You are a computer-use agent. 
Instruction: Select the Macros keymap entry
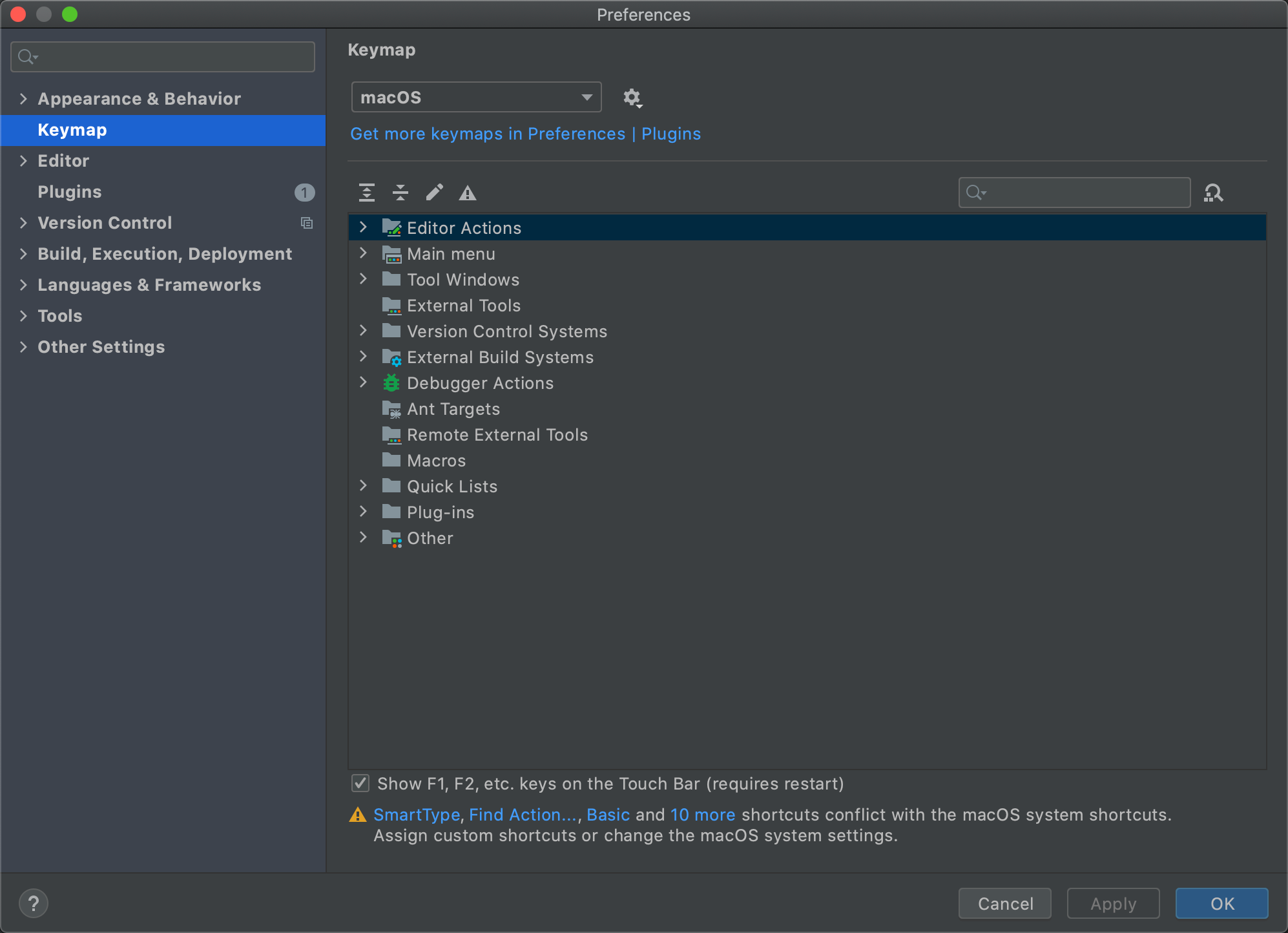click(x=436, y=461)
